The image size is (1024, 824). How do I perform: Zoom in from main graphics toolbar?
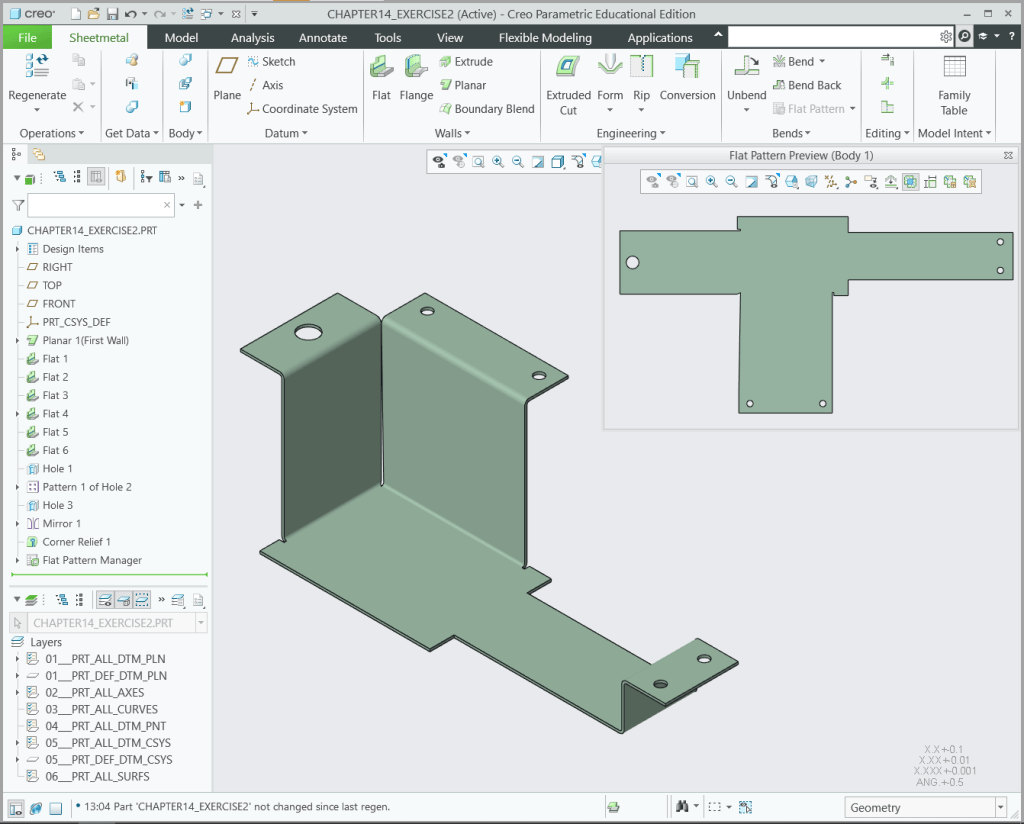pos(498,161)
